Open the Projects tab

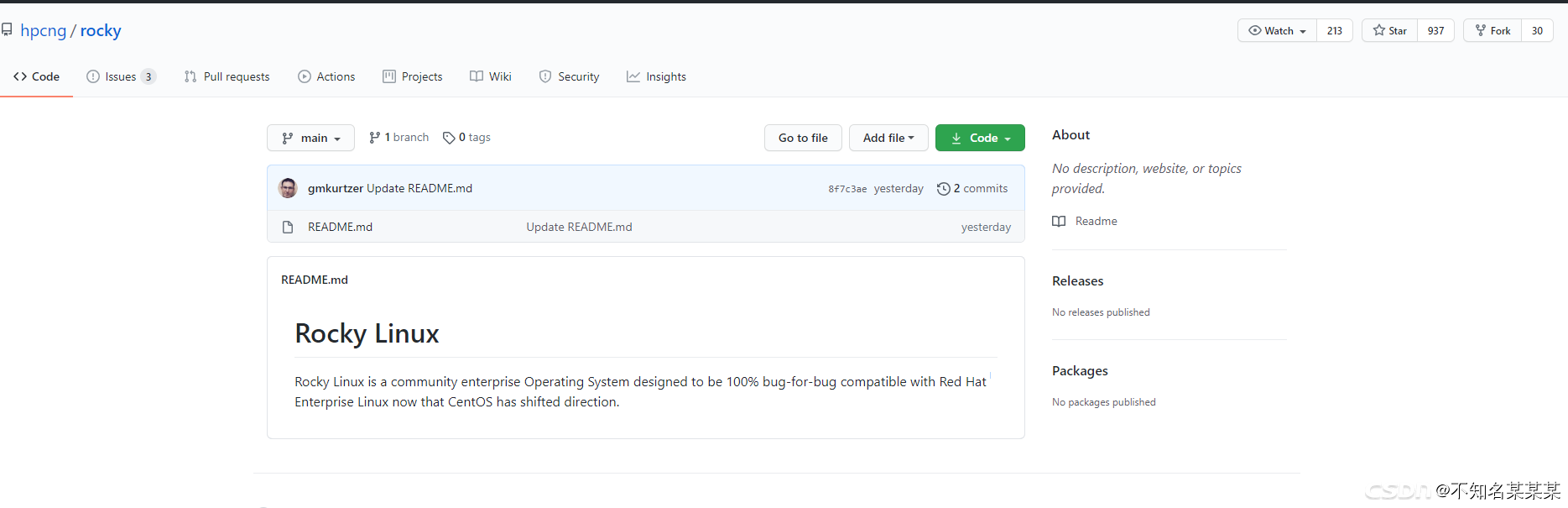point(413,76)
